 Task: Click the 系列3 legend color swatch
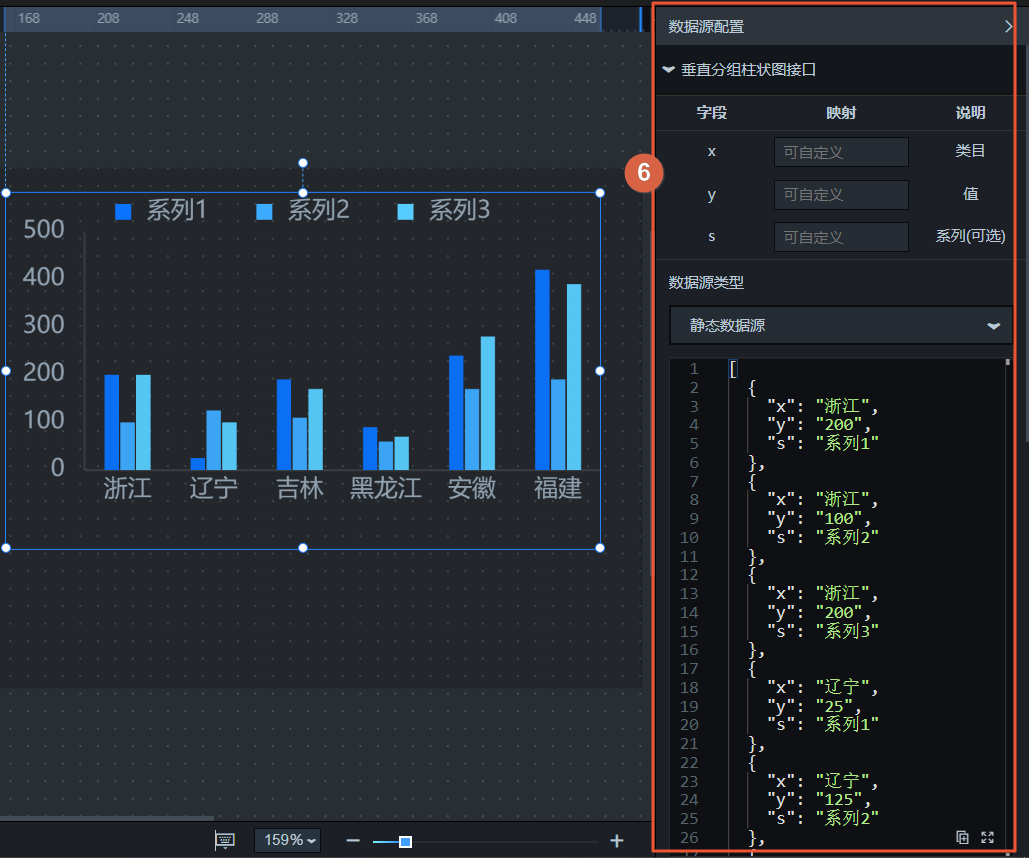406,211
